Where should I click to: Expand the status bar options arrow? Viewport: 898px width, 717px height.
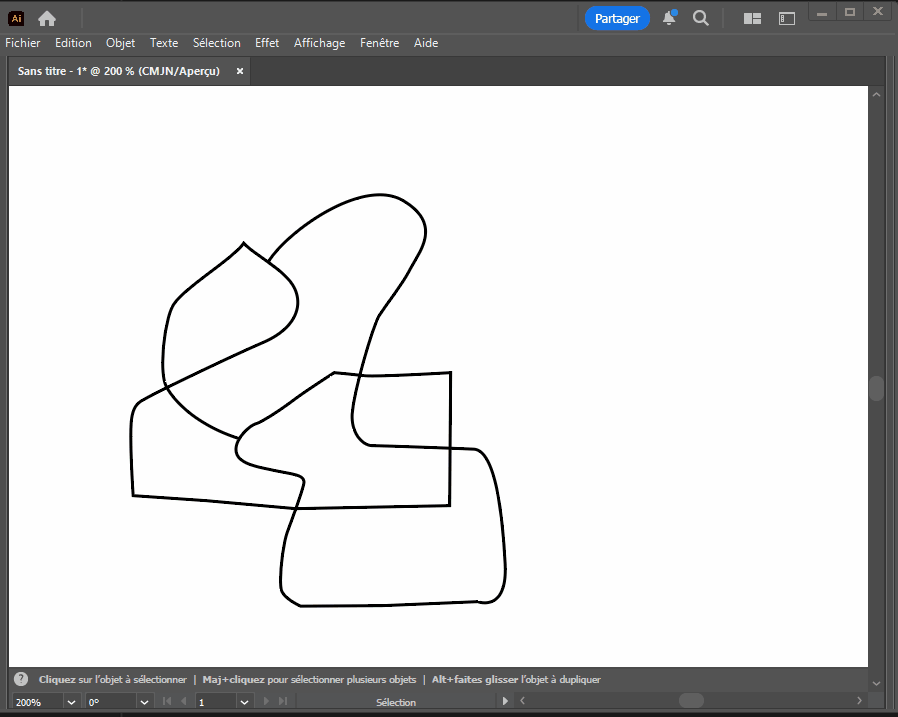click(505, 702)
